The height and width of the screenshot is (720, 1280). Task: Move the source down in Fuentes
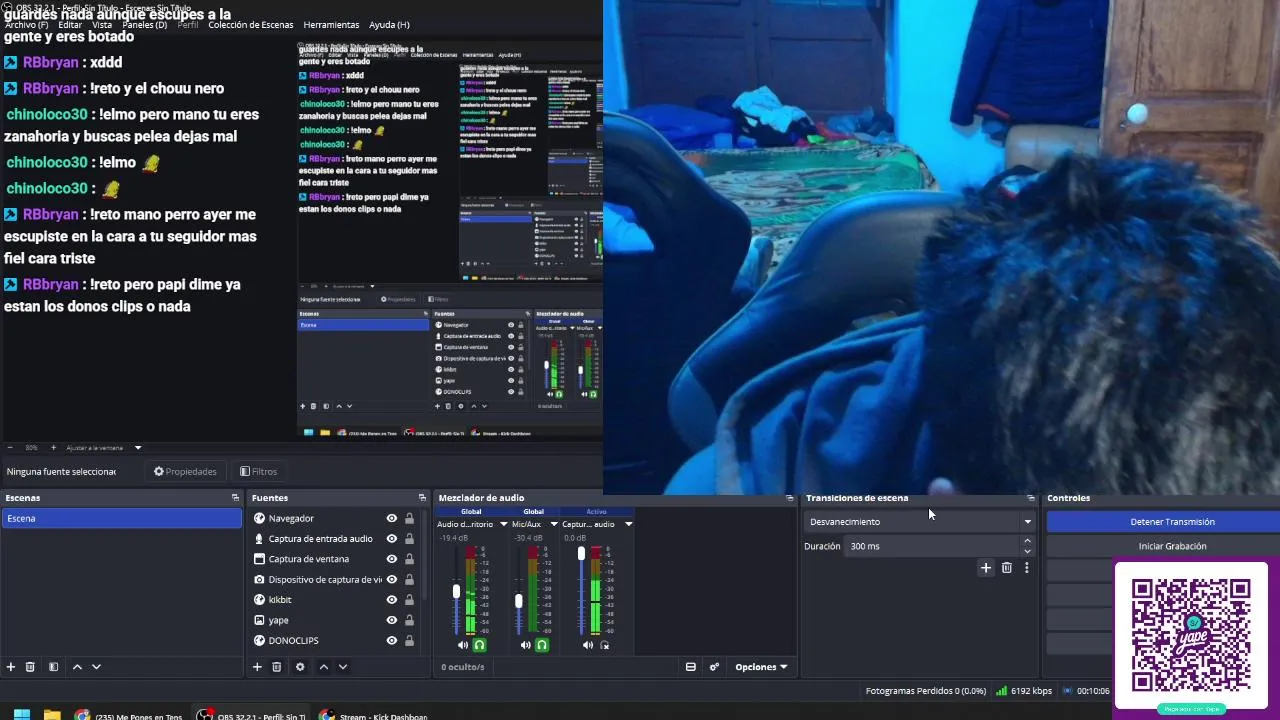click(343, 667)
